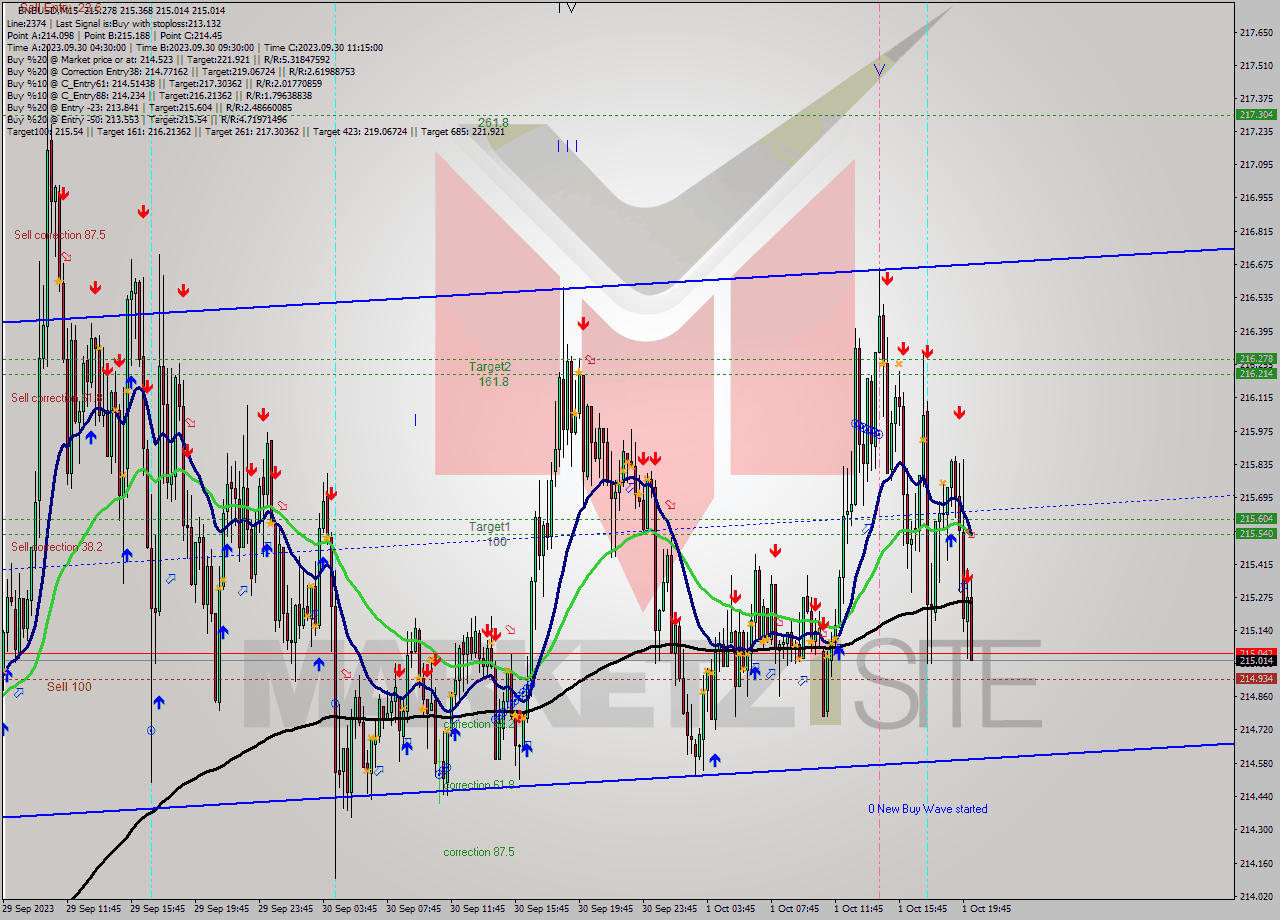The height and width of the screenshot is (920, 1280).
Task: Click the '1 Oct 11:45' time label
Action: coord(858,909)
